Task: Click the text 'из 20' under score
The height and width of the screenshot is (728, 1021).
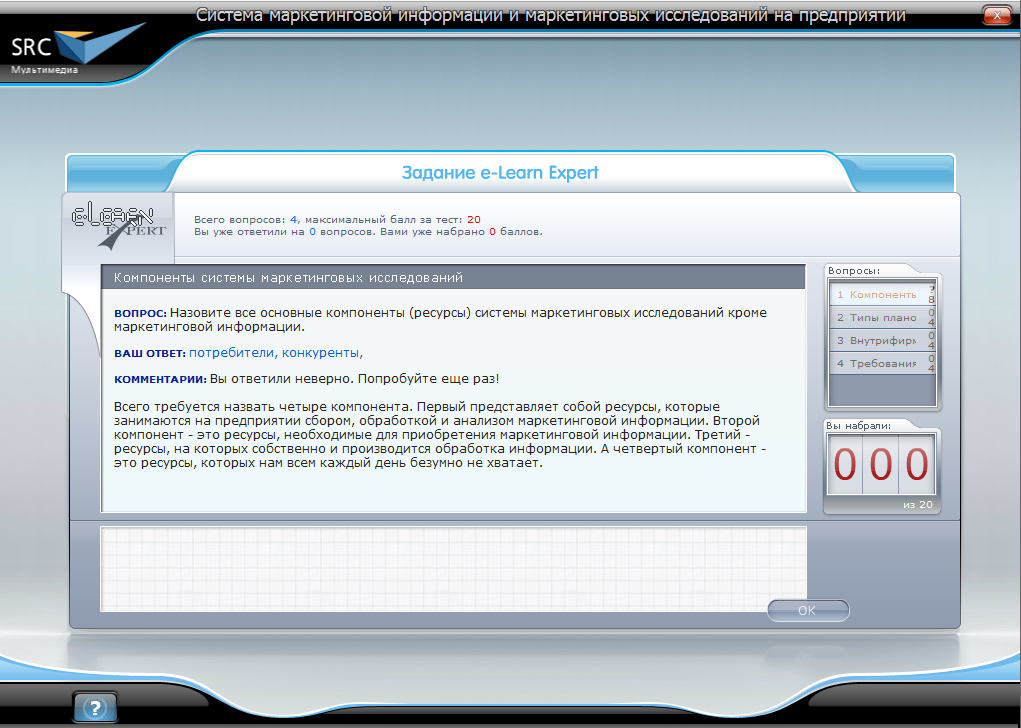Action: click(x=917, y=505)
